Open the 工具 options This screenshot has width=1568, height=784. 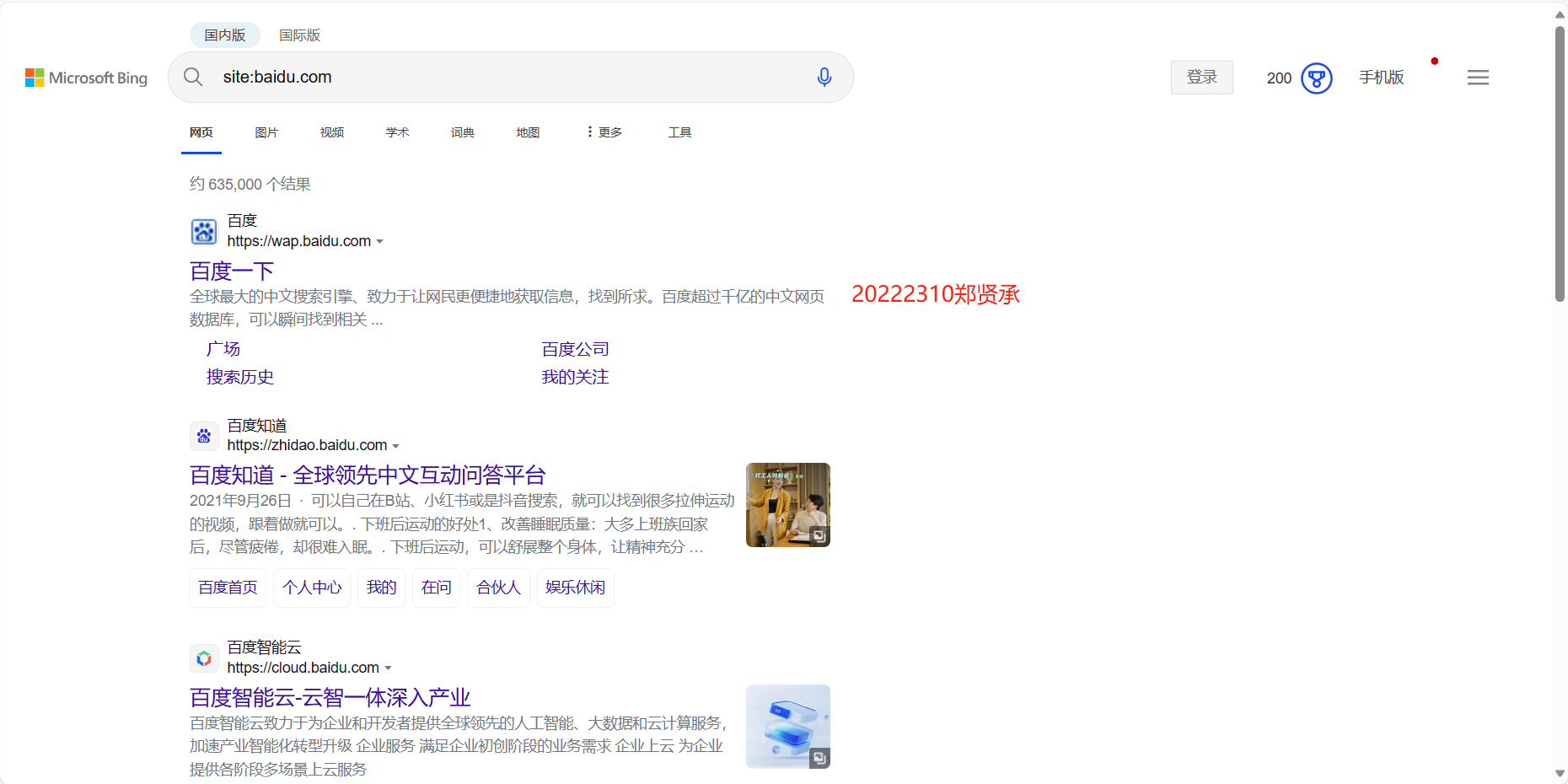[x=679, y=132]
